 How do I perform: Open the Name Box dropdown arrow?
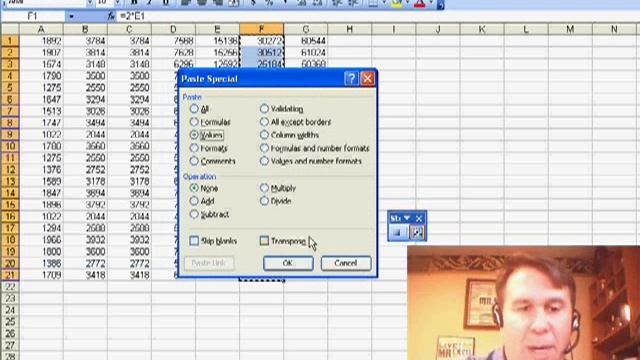(71, 16)
